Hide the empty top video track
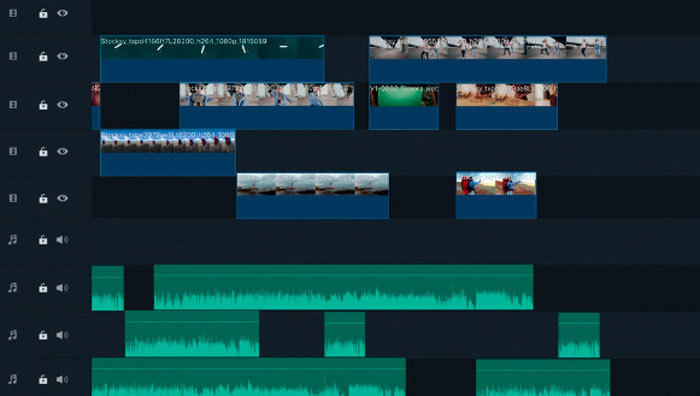700x396 pixels. [62, 13]
